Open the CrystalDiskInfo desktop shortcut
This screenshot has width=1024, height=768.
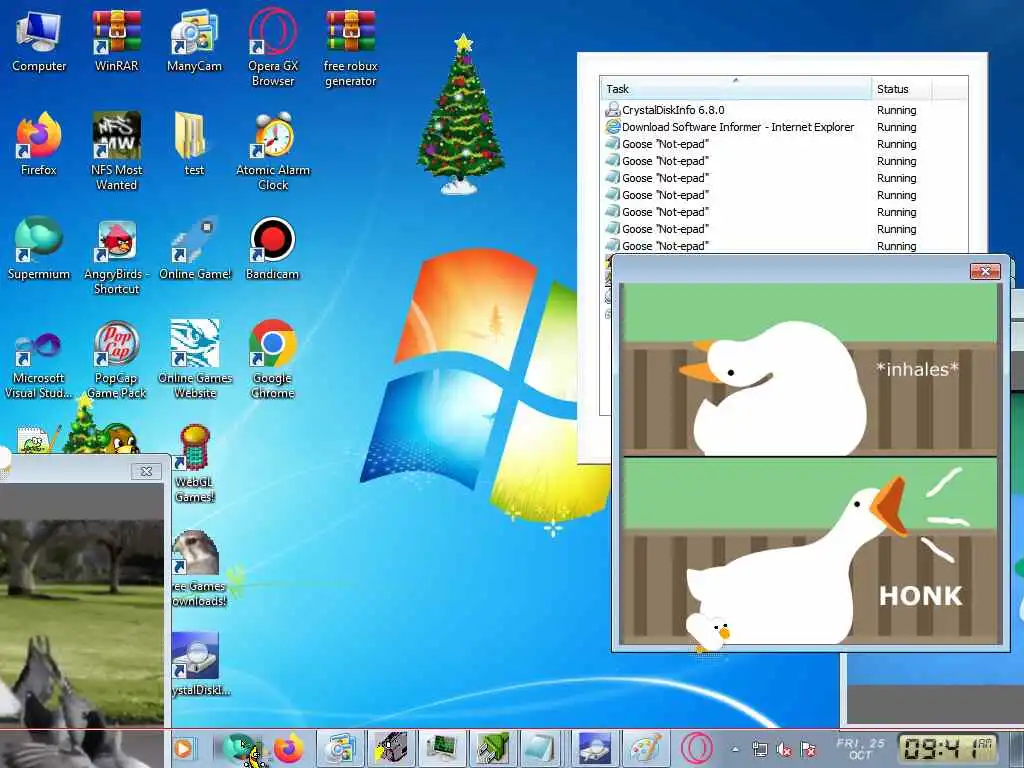pyautogui.click(x=199, y=664)
